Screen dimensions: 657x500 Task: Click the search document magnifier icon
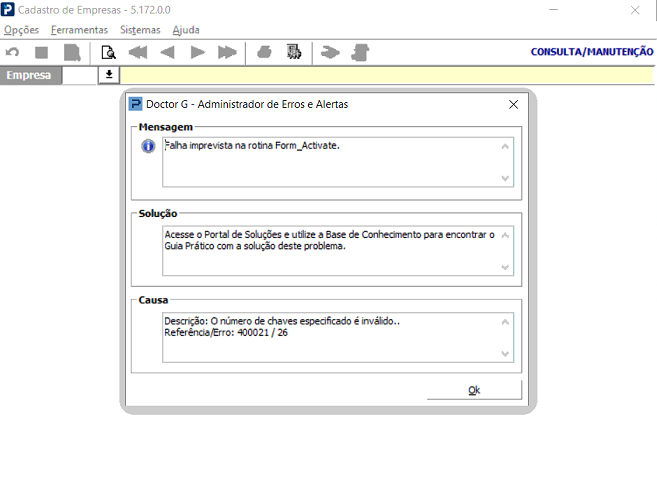click(108, 52)
